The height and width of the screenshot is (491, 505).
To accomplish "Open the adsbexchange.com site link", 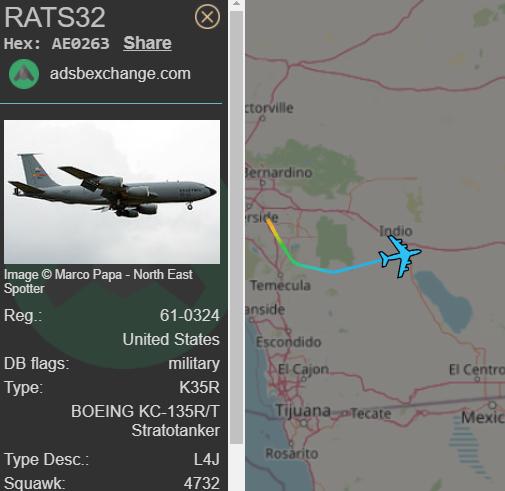I will [x=120, y=74].
